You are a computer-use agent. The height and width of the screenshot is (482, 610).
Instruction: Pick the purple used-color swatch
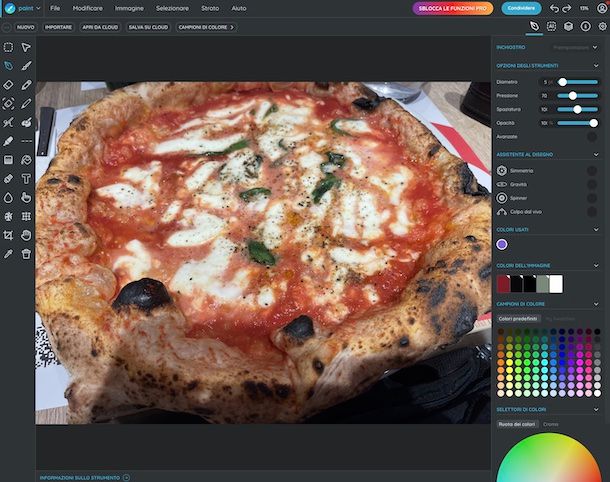coord(502,244)
